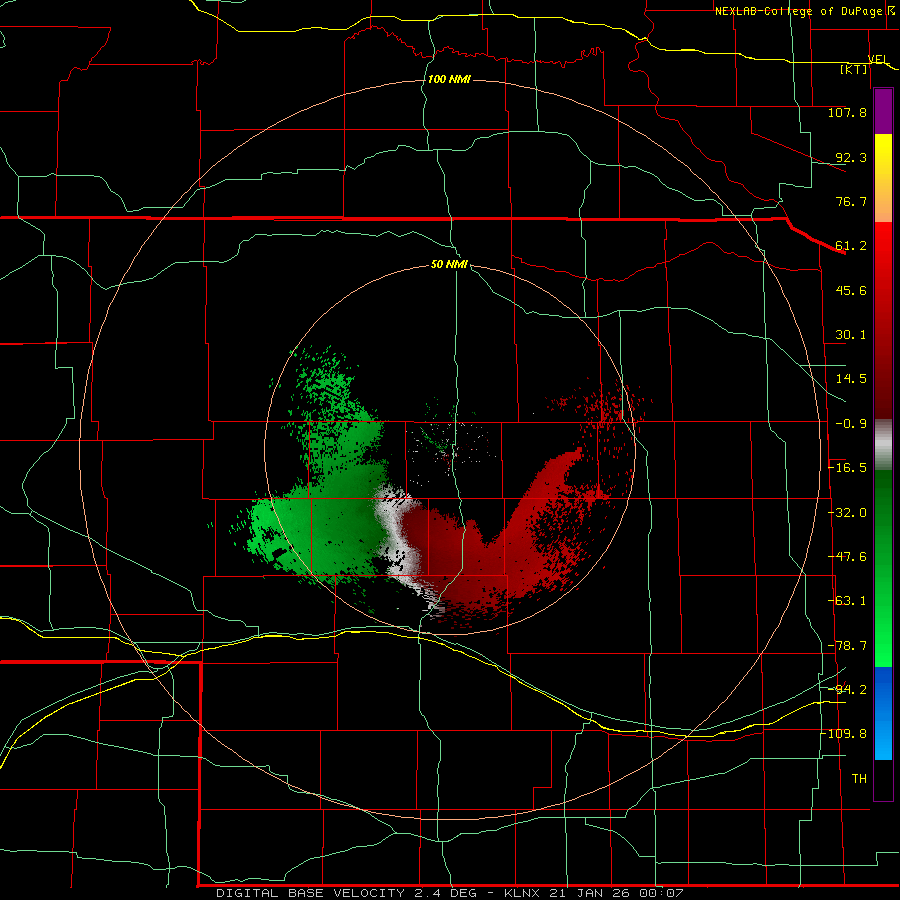
Task: Click the blue segment of the color bar
Action: [883, 713]
